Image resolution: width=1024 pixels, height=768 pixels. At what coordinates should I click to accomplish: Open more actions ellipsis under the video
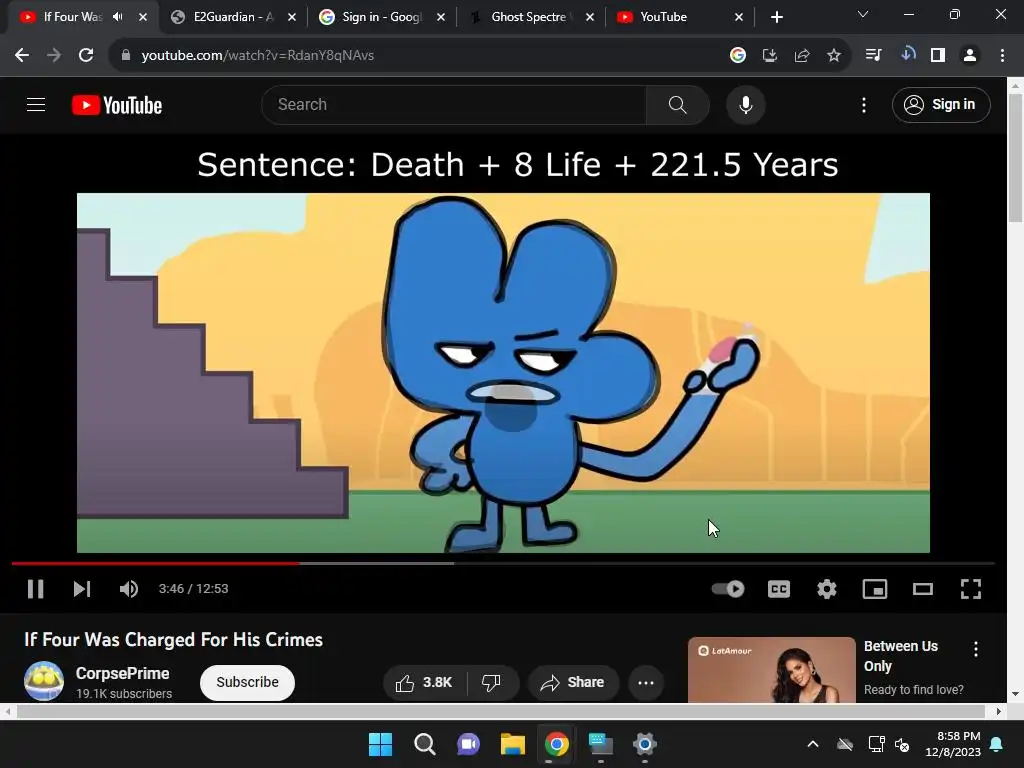click(646, 682)
